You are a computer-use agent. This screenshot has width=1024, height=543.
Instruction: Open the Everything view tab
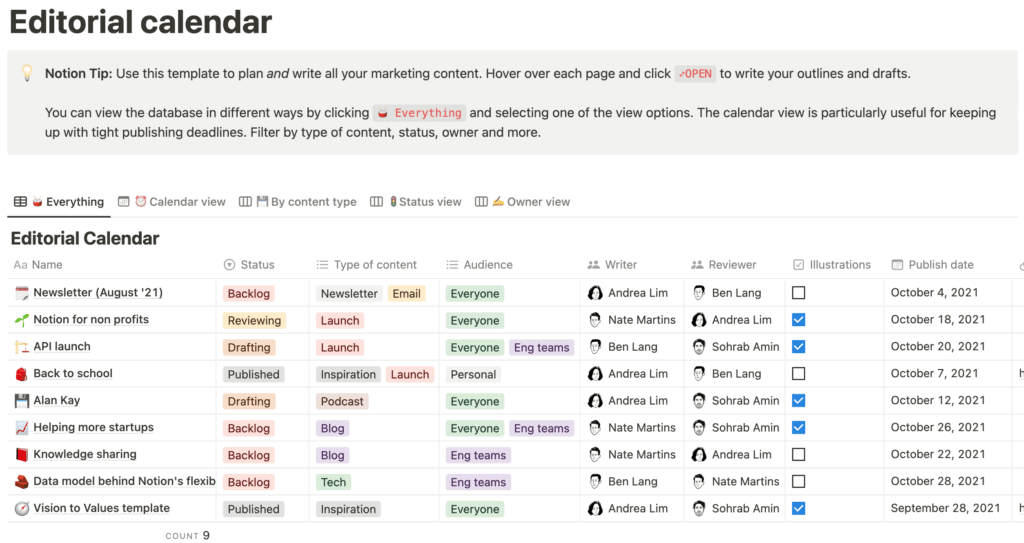pyautogui.click(x=59, y=202)
